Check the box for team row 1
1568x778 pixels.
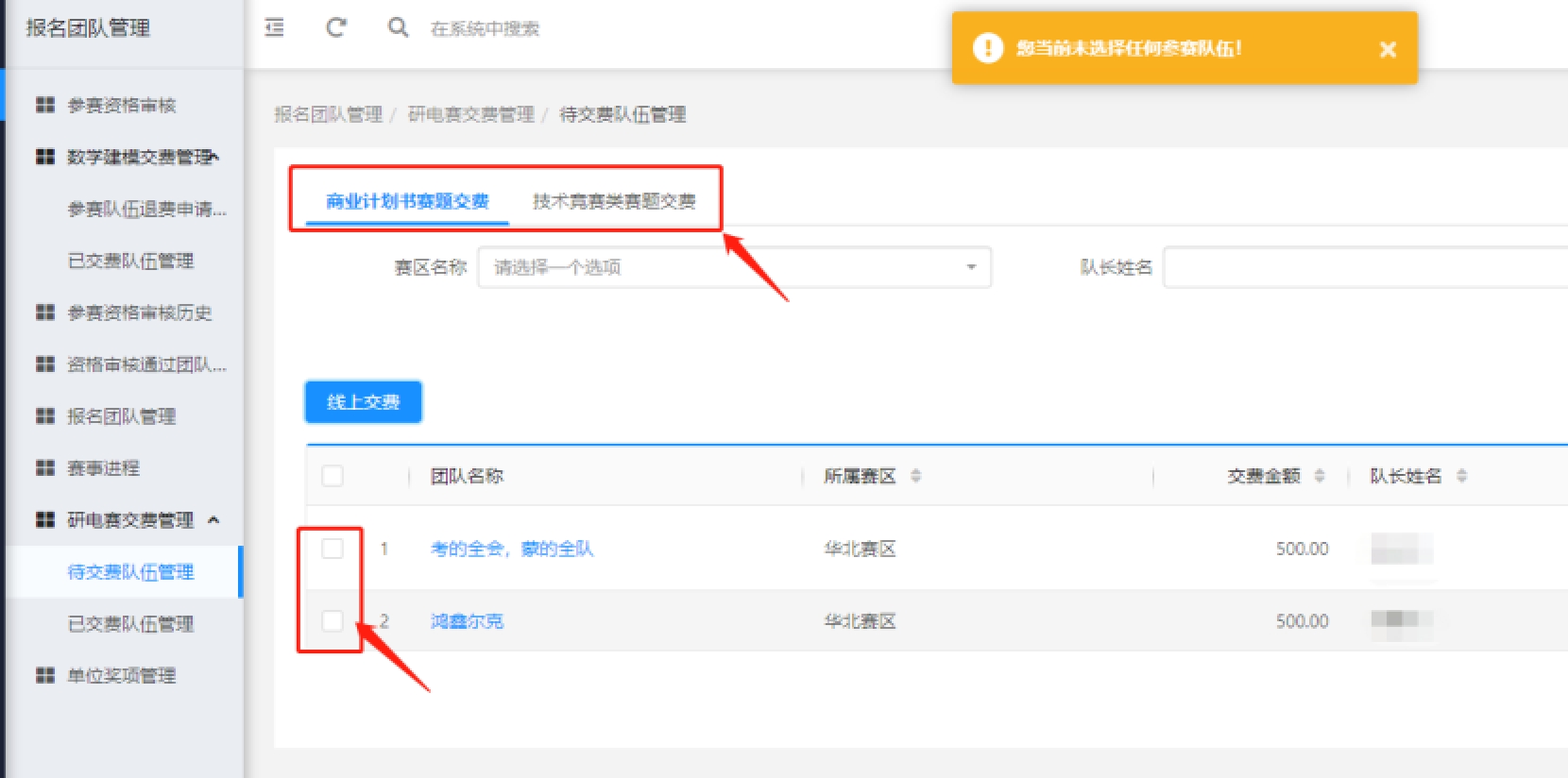(x=332, y=549)
